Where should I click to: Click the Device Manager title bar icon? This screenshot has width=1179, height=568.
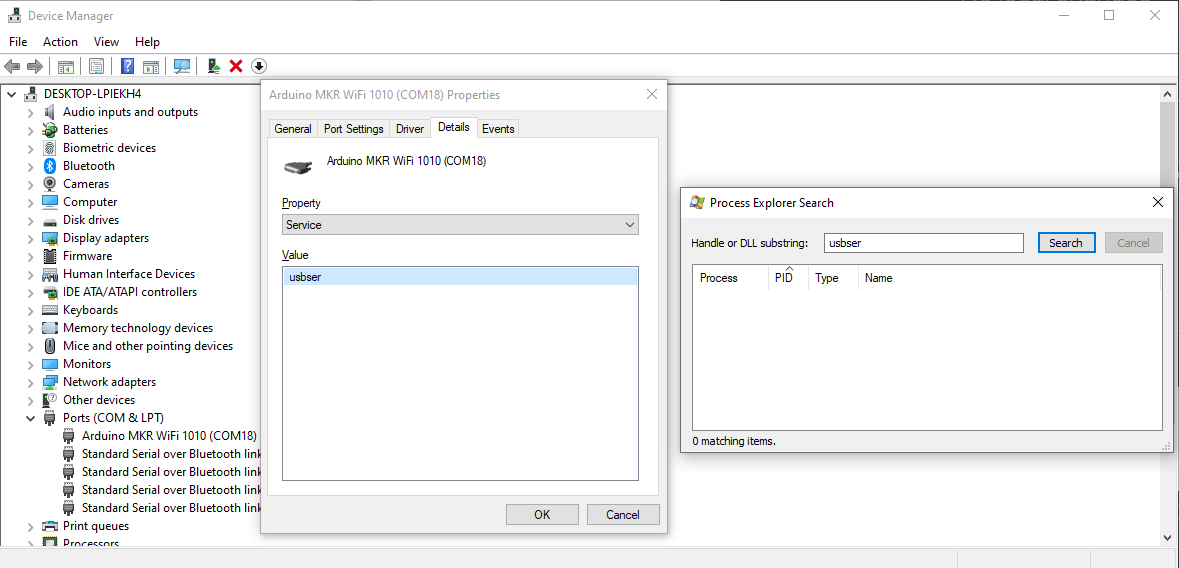click(x=14, y=15)
